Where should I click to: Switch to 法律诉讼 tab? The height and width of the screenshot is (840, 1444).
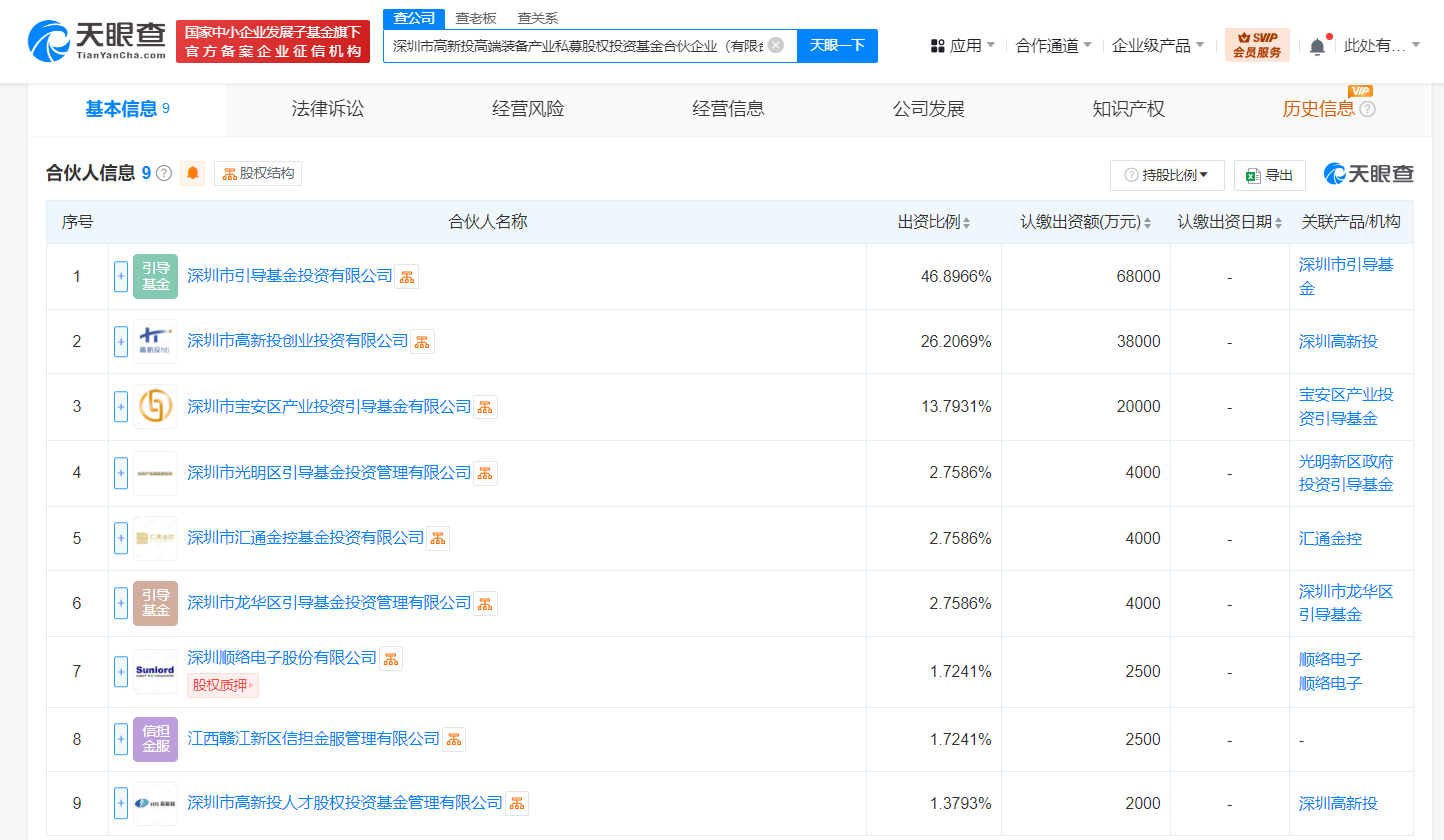tap(328, 109)
